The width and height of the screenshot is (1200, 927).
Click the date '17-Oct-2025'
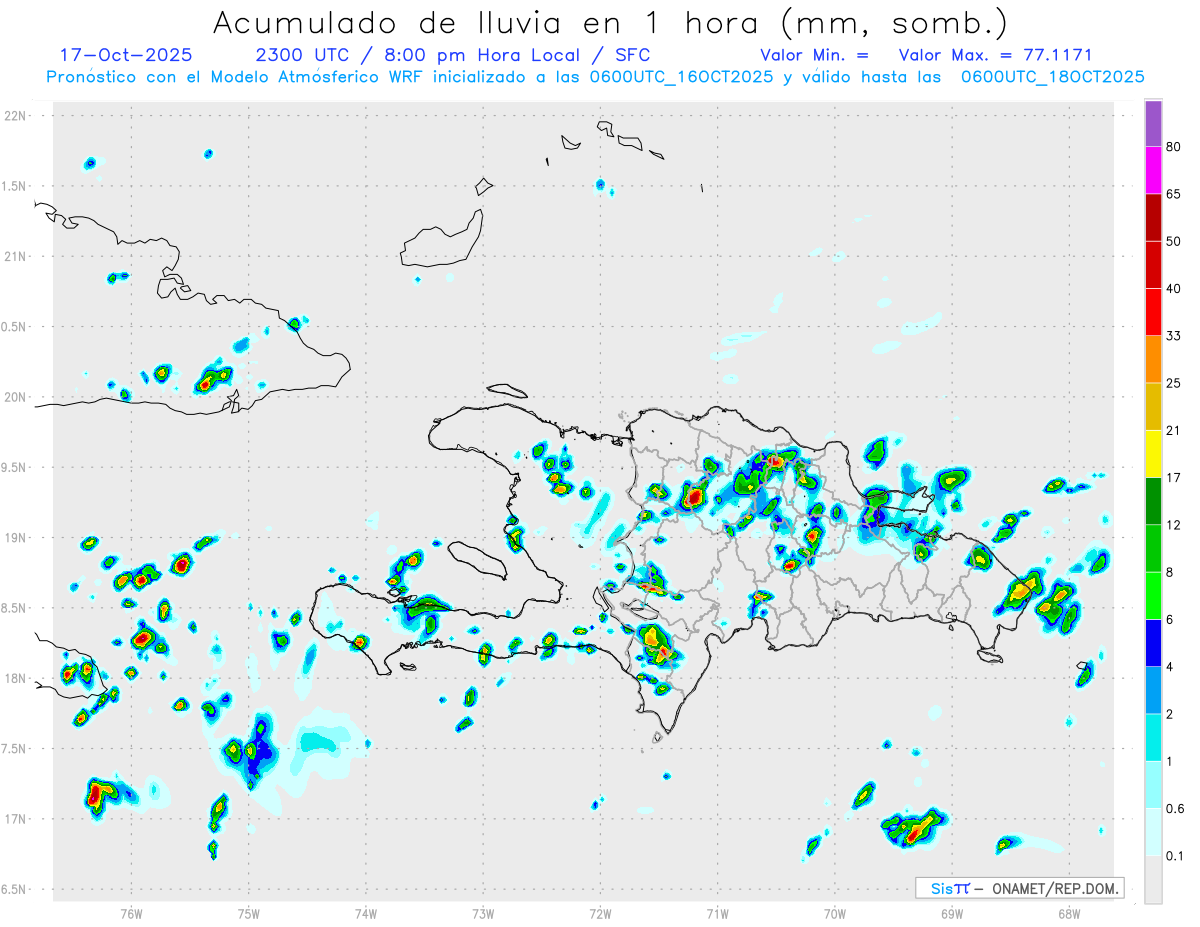click(126, 56)
